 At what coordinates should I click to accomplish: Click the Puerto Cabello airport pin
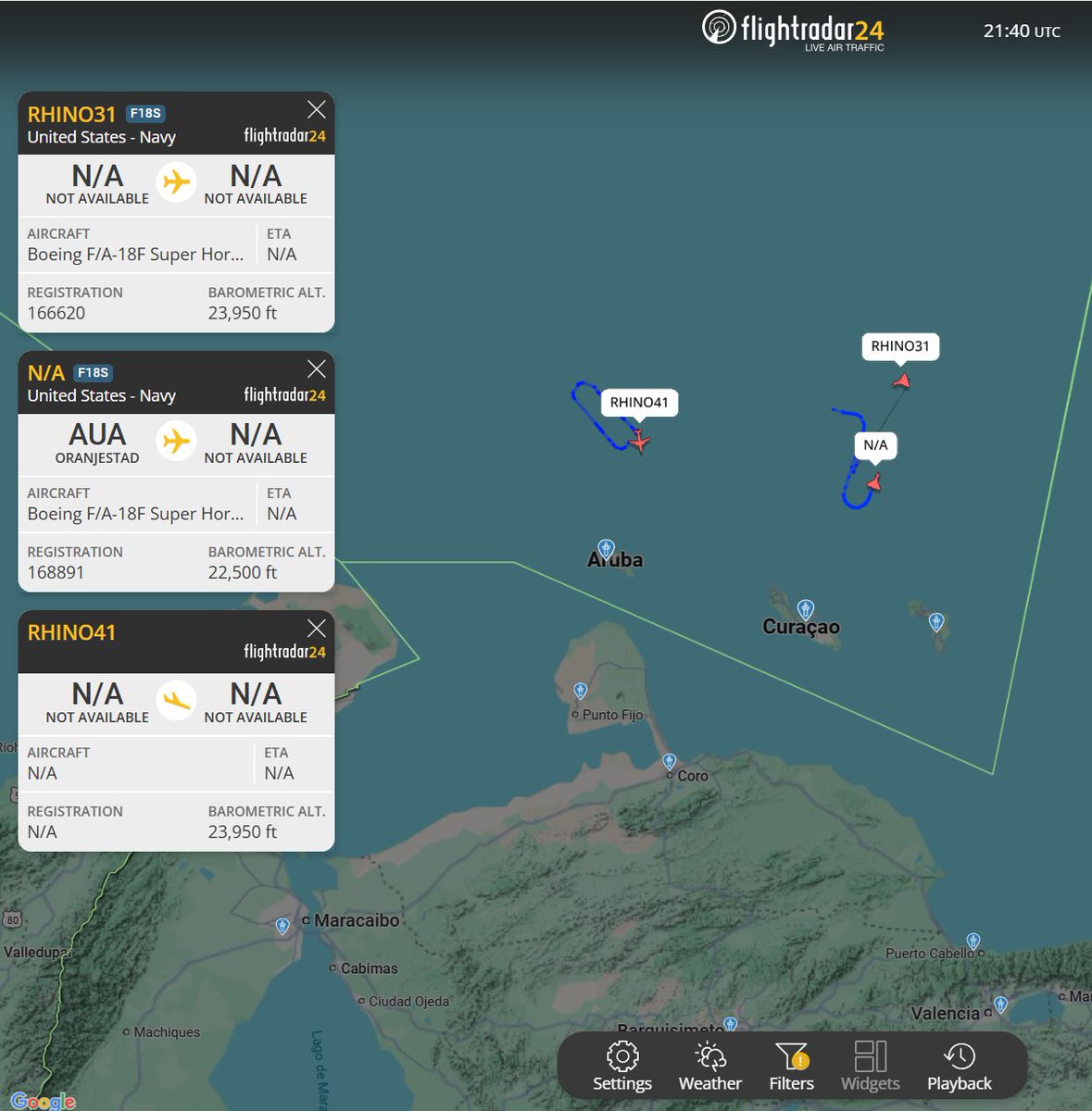[973, 941]
